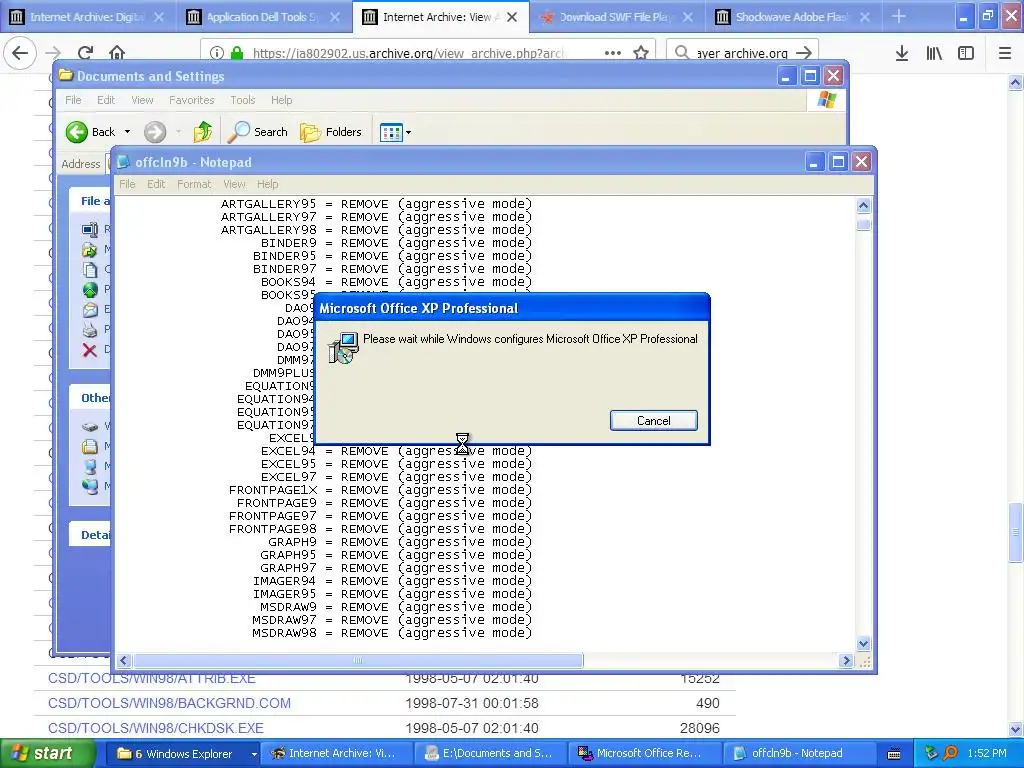Switch to Internet Archive: Digital Library tab
Screen dimensions: 1024x768
[x=87, y=17]
